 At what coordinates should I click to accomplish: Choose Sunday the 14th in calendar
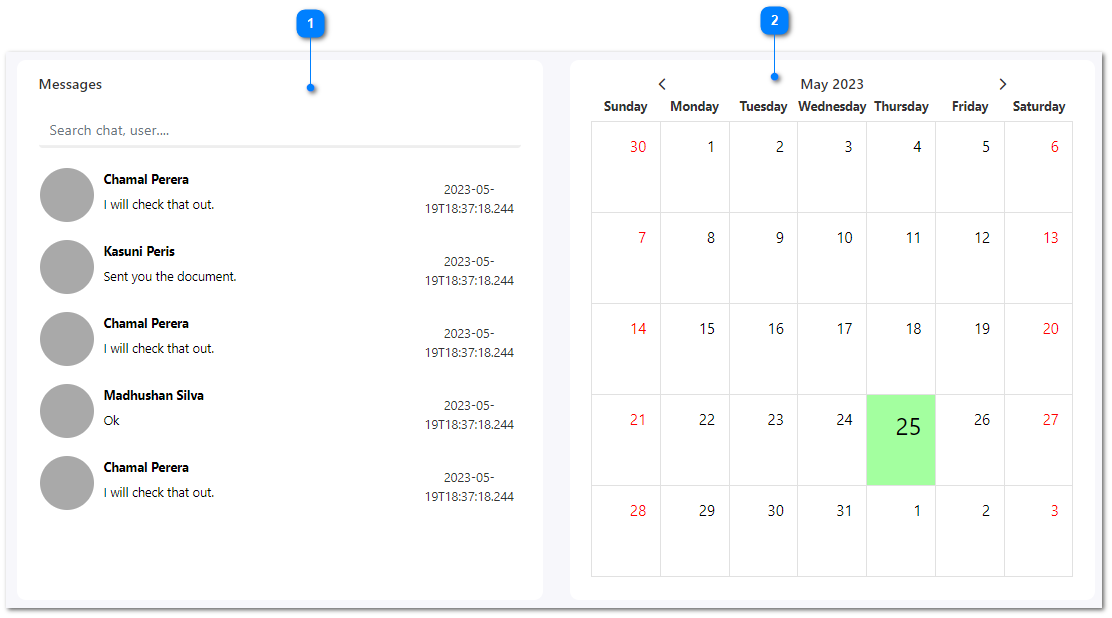click(626, 348)
